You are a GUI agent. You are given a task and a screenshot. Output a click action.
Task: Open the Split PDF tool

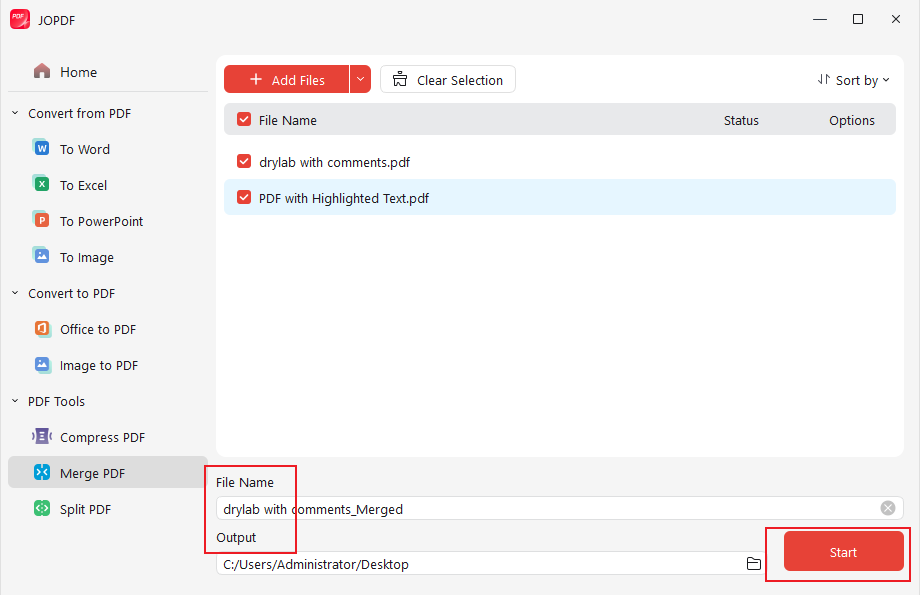pyautogui.click(x=41, y=508)
